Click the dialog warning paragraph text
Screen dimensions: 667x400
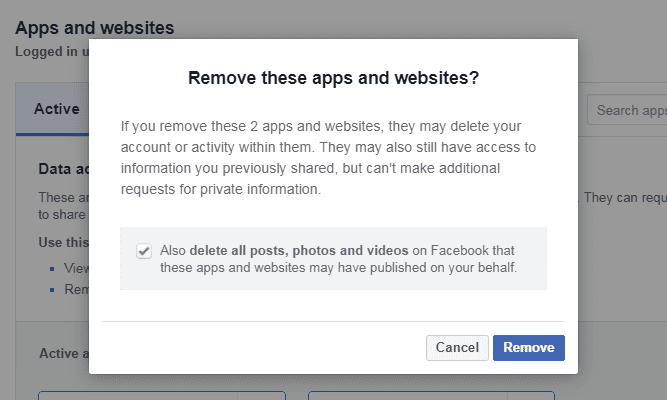coord(328,157)
